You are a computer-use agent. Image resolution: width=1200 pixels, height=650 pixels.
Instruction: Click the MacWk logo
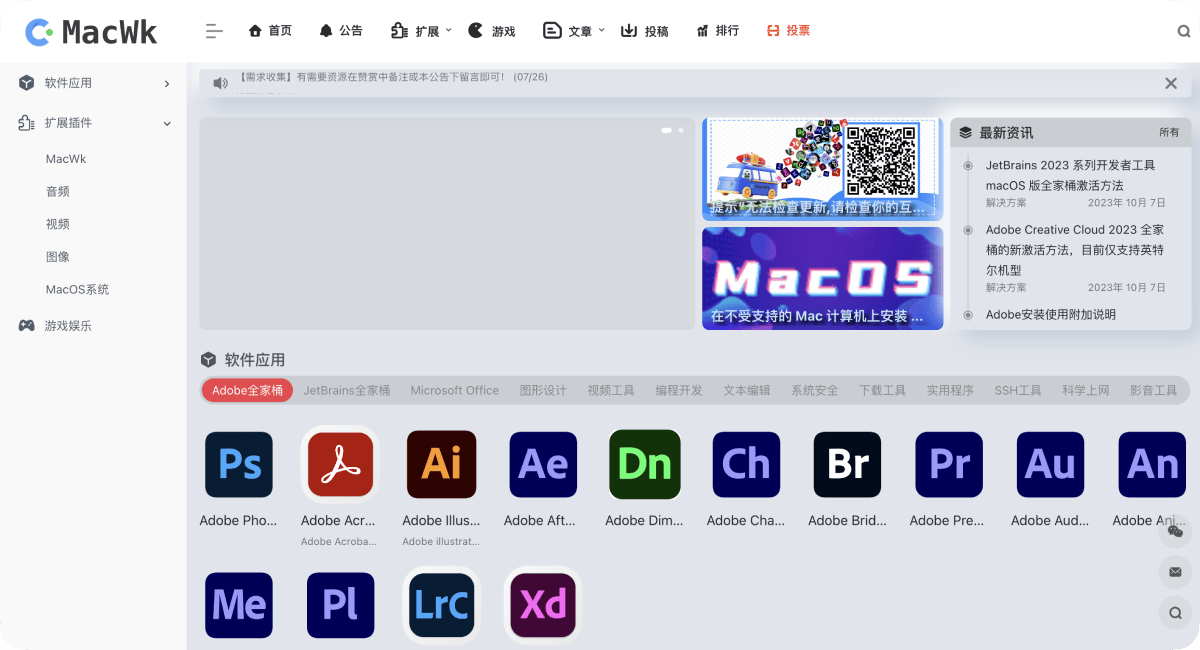[x=91, y=32]
